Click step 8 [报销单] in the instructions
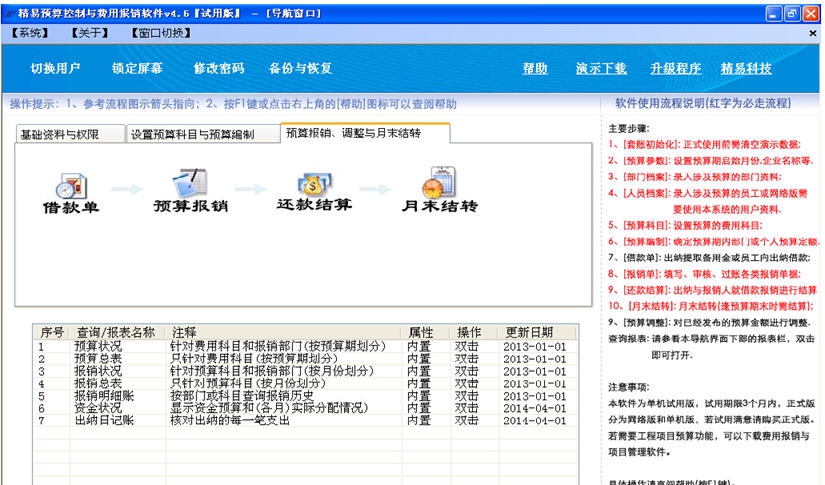The width and height of the screenshot is (825, 485). [x=705, y=274]
